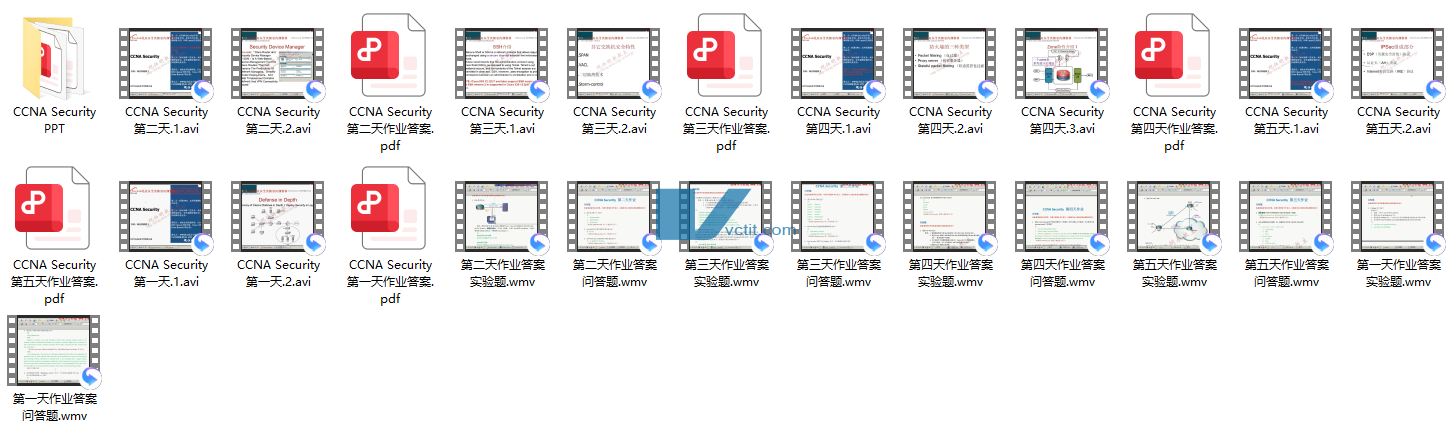Select CCNA Security 第四天.2.avi video icon
This screenshot has width=1454, height=428.
[x=951, y=63]
